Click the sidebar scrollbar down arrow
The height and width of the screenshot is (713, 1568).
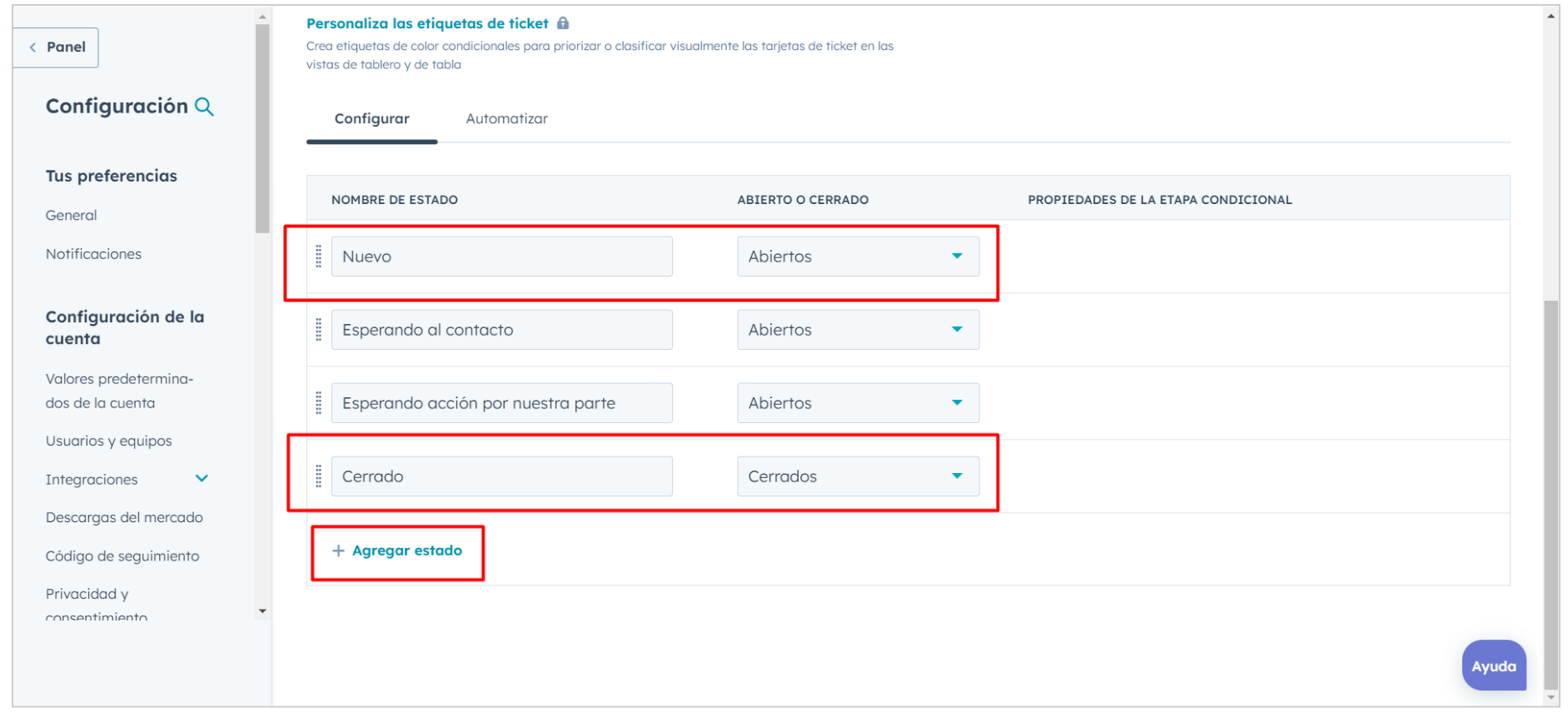pyautogui.click(x=262, y=611)
